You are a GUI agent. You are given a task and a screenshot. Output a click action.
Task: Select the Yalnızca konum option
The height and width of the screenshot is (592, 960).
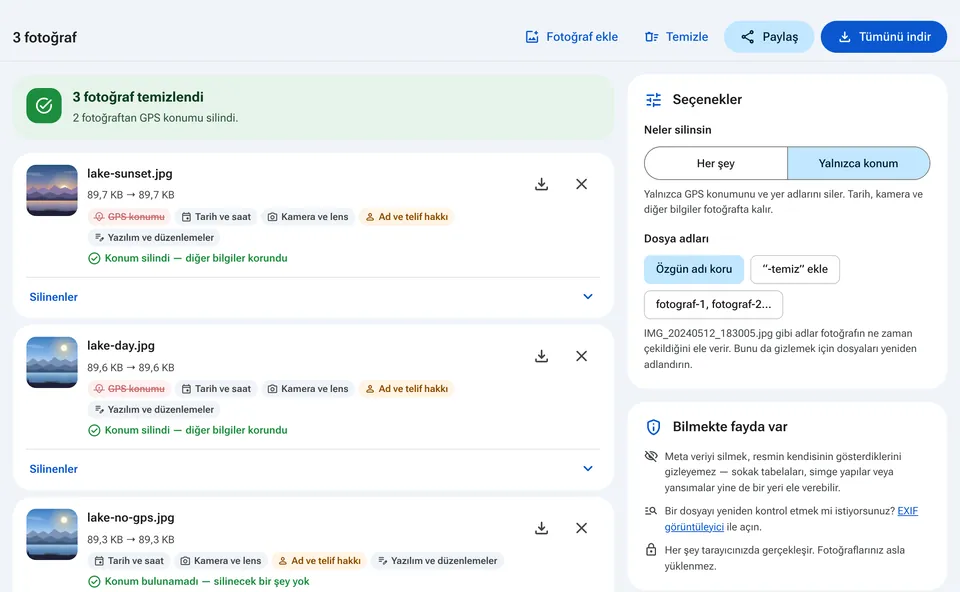[x=858, y=163]
